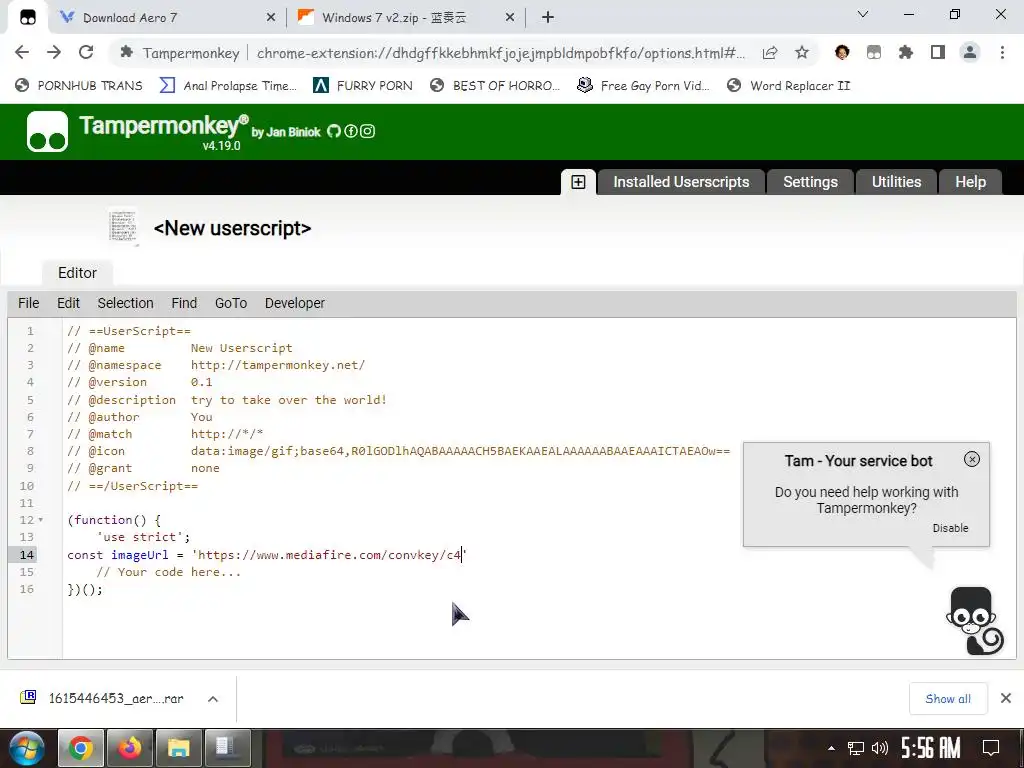Open avatar extension icon in toolbar
The height and width of the screenshot is (768, 1024).
pyautogui.click(x=842, y=53)
